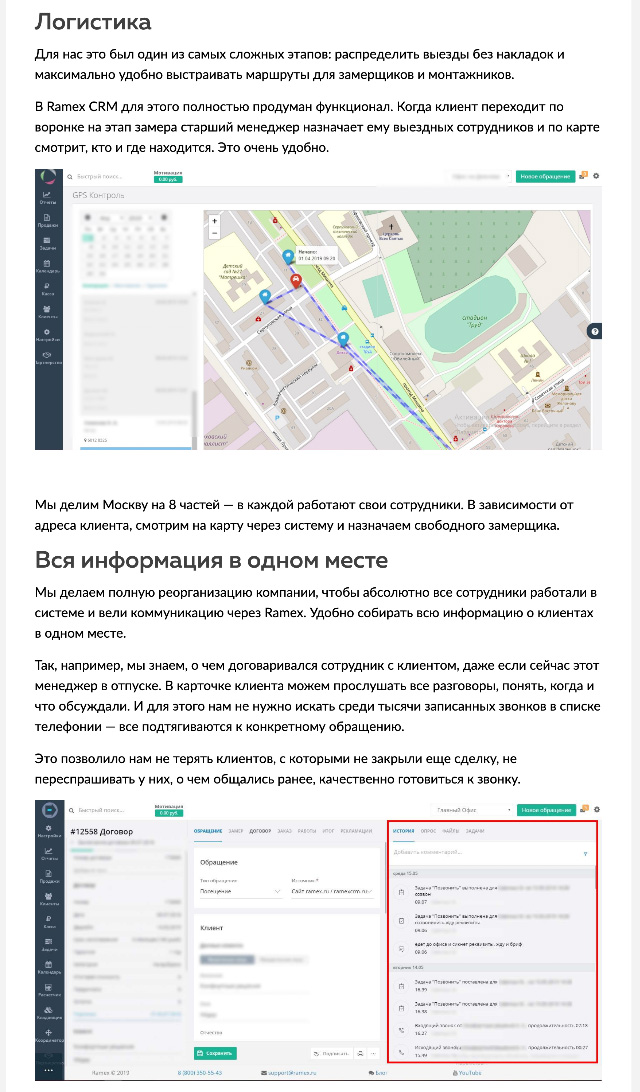Click the Подписать button
640x1092 pixels.
331,1054
